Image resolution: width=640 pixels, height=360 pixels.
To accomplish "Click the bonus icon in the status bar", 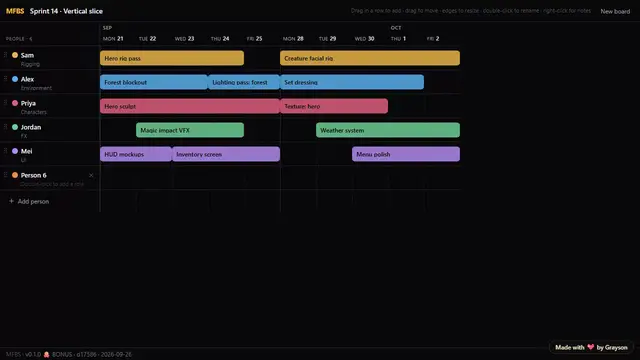I will (47, 354).
